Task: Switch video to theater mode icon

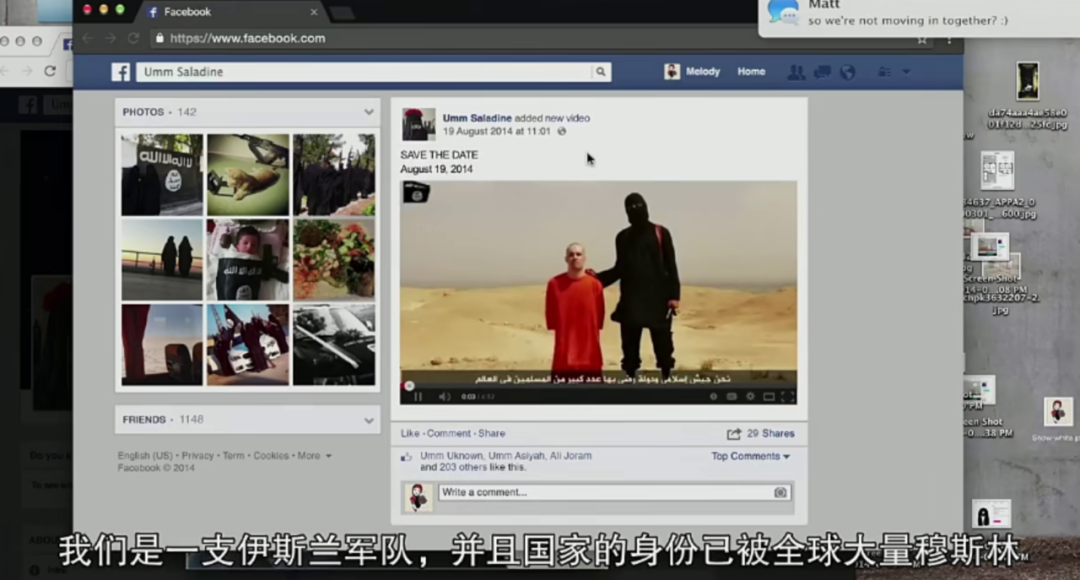Action: [769, 396]
